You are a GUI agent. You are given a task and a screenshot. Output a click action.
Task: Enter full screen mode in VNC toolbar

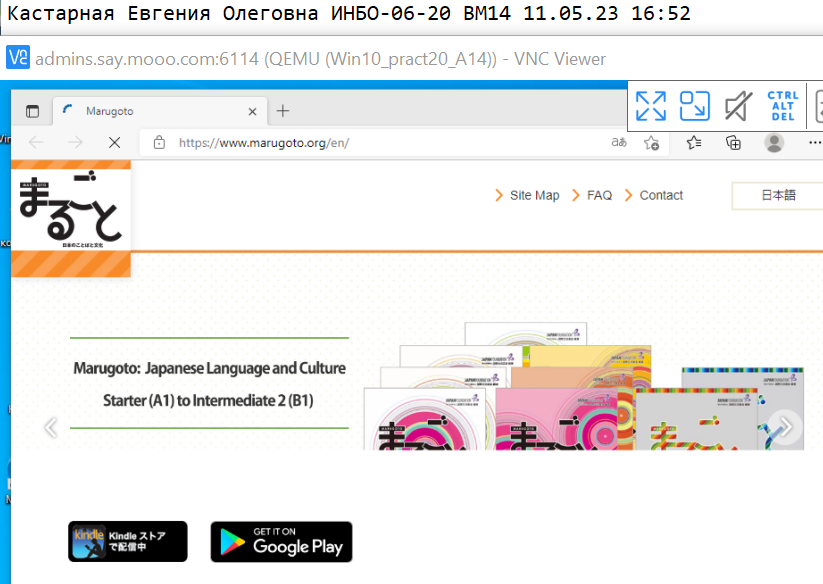coord(651,106)
